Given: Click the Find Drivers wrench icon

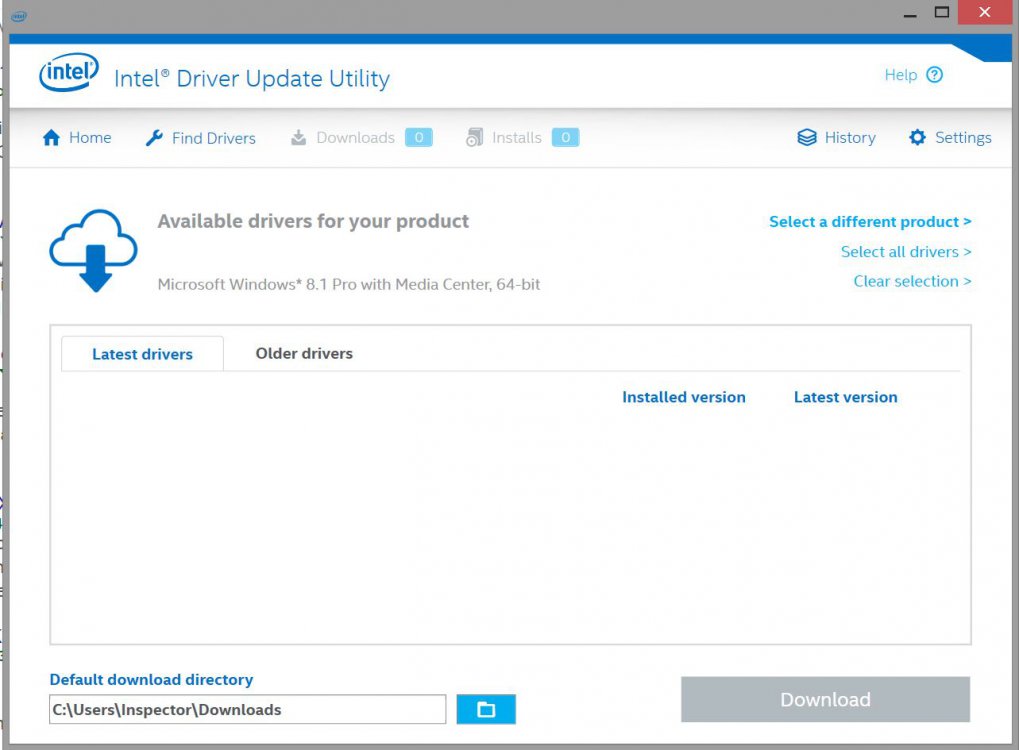Looking at the screenshot, I should (x=154, y=138).
